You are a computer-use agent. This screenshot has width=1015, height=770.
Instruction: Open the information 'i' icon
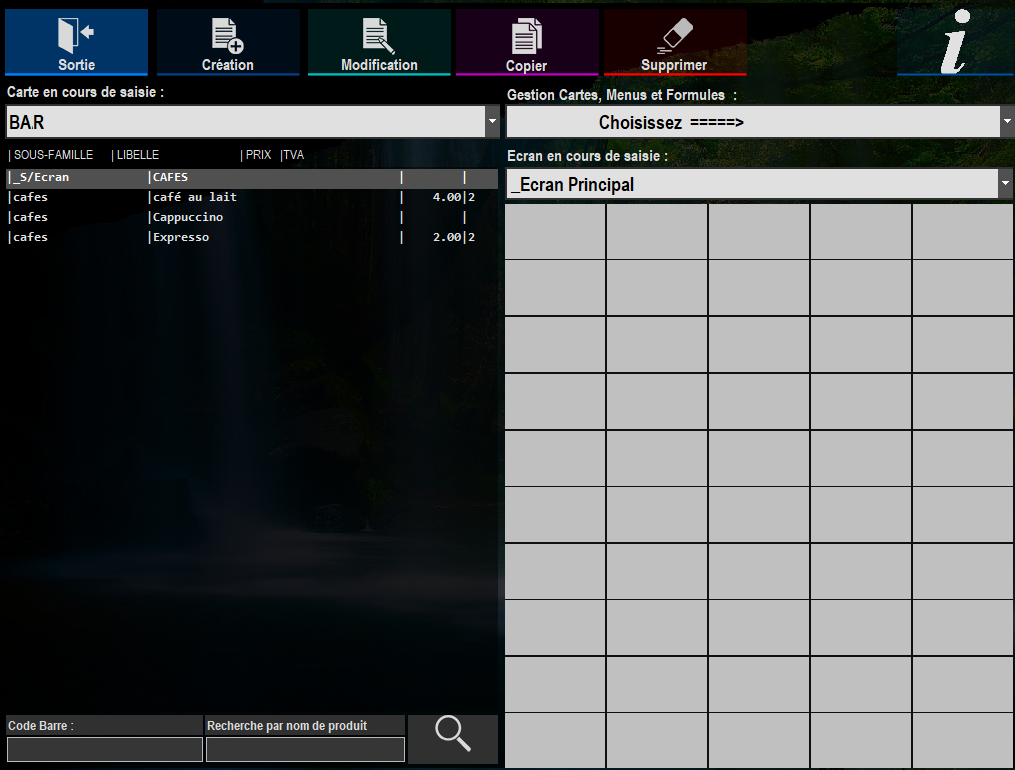pos(955,42)
